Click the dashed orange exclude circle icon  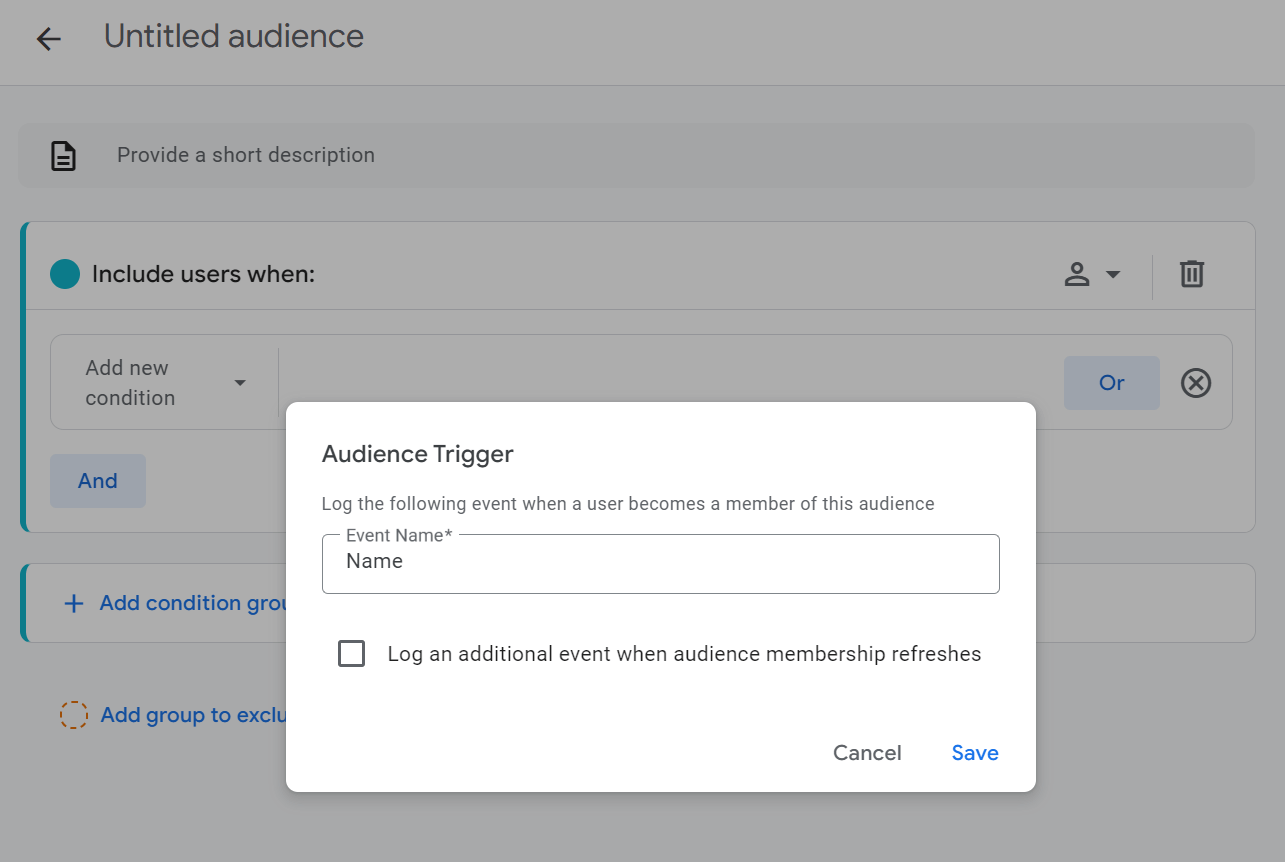point(74,715)
